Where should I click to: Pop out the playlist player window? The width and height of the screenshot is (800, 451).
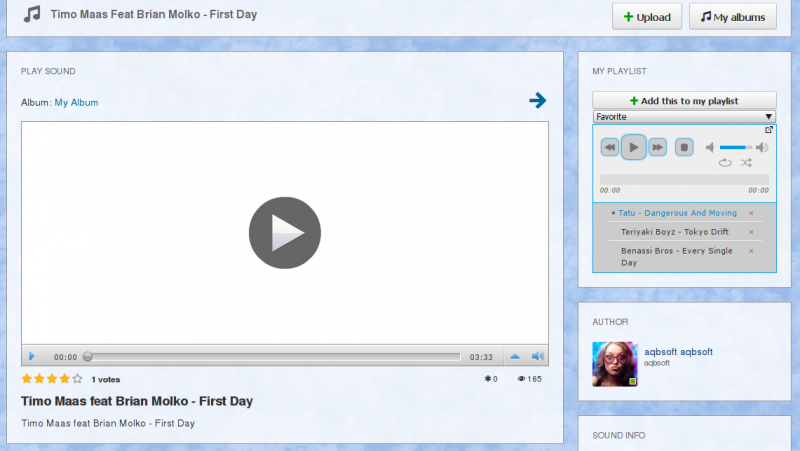[x=769, y=130]
